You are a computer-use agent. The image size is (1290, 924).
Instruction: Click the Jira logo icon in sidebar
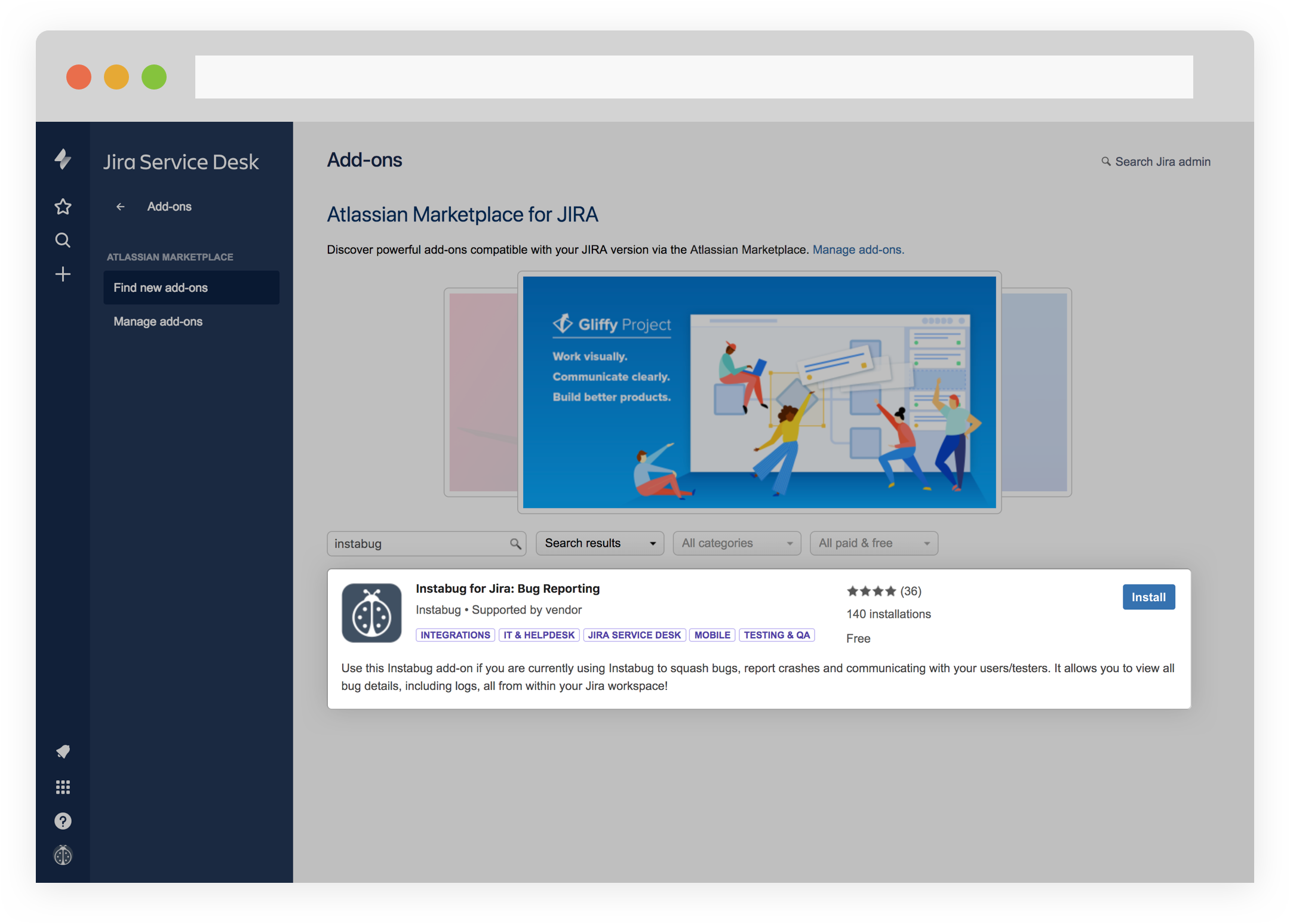tap(63, 159)
